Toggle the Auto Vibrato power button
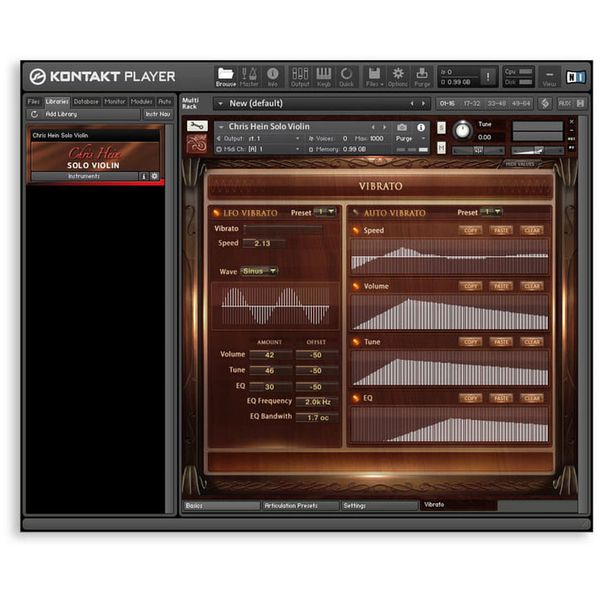This screenshot has height=600, width=600. coord(355,213)
